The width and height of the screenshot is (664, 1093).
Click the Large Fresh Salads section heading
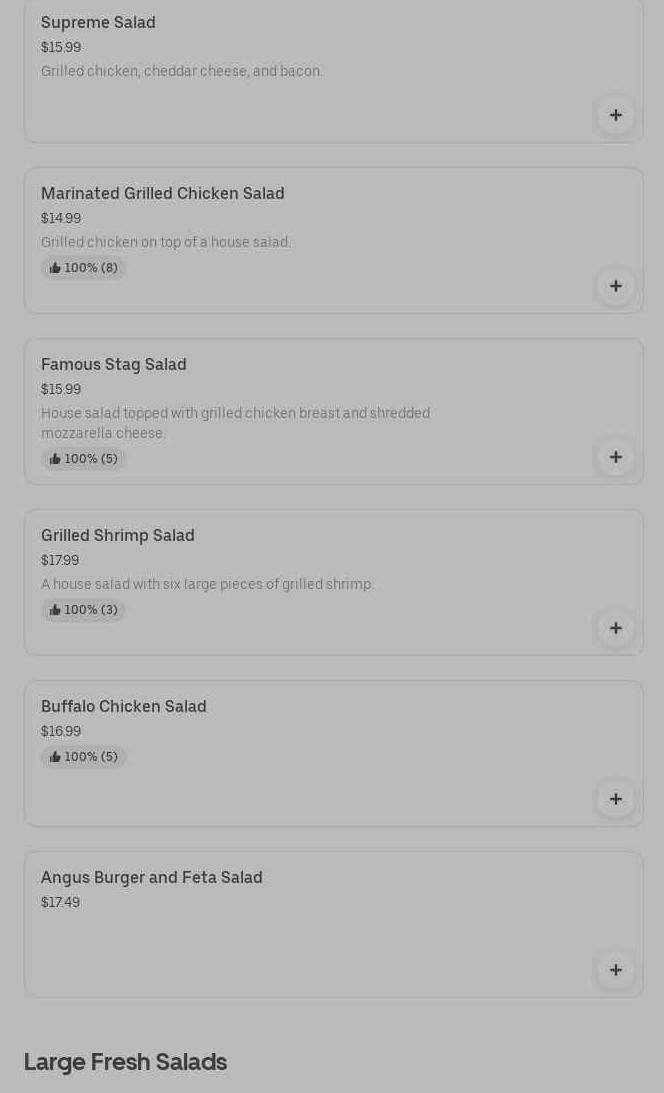tap(125, 1062)
